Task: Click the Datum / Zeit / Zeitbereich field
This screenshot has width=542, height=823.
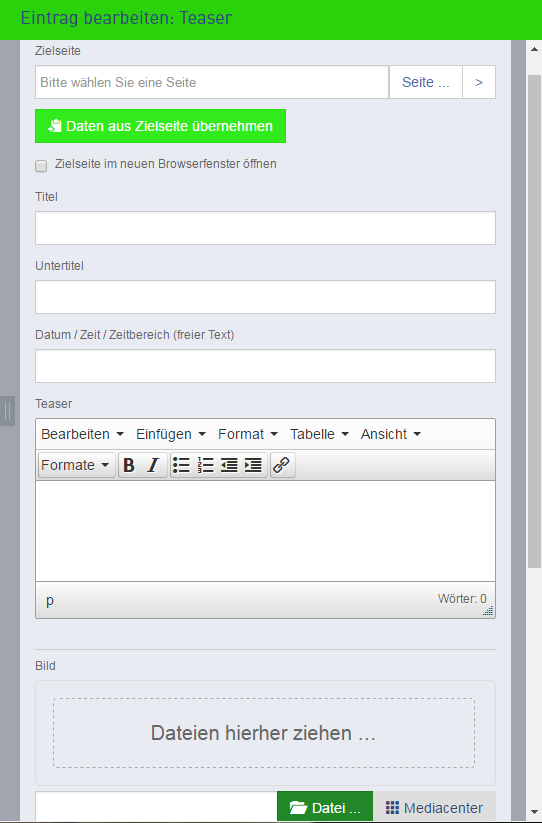Action: point(265,366)
